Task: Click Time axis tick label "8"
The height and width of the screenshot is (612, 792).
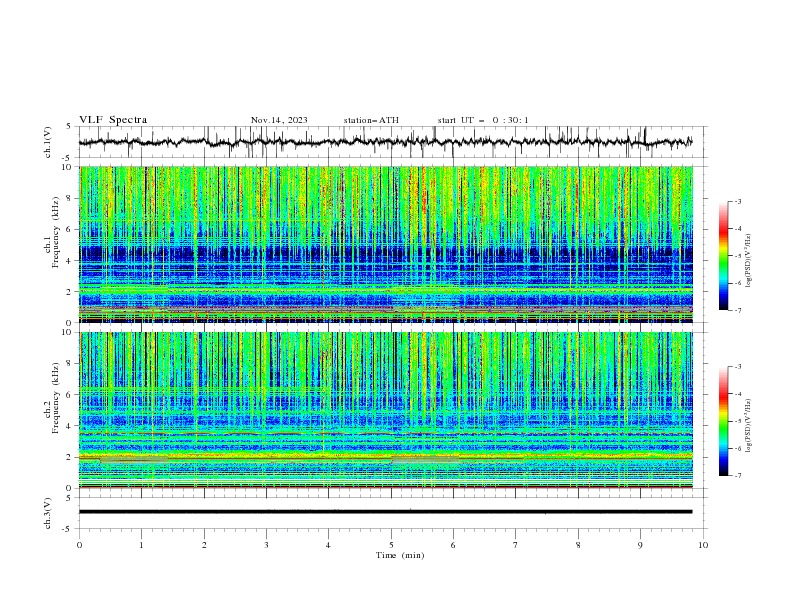Action: (578, 545)
